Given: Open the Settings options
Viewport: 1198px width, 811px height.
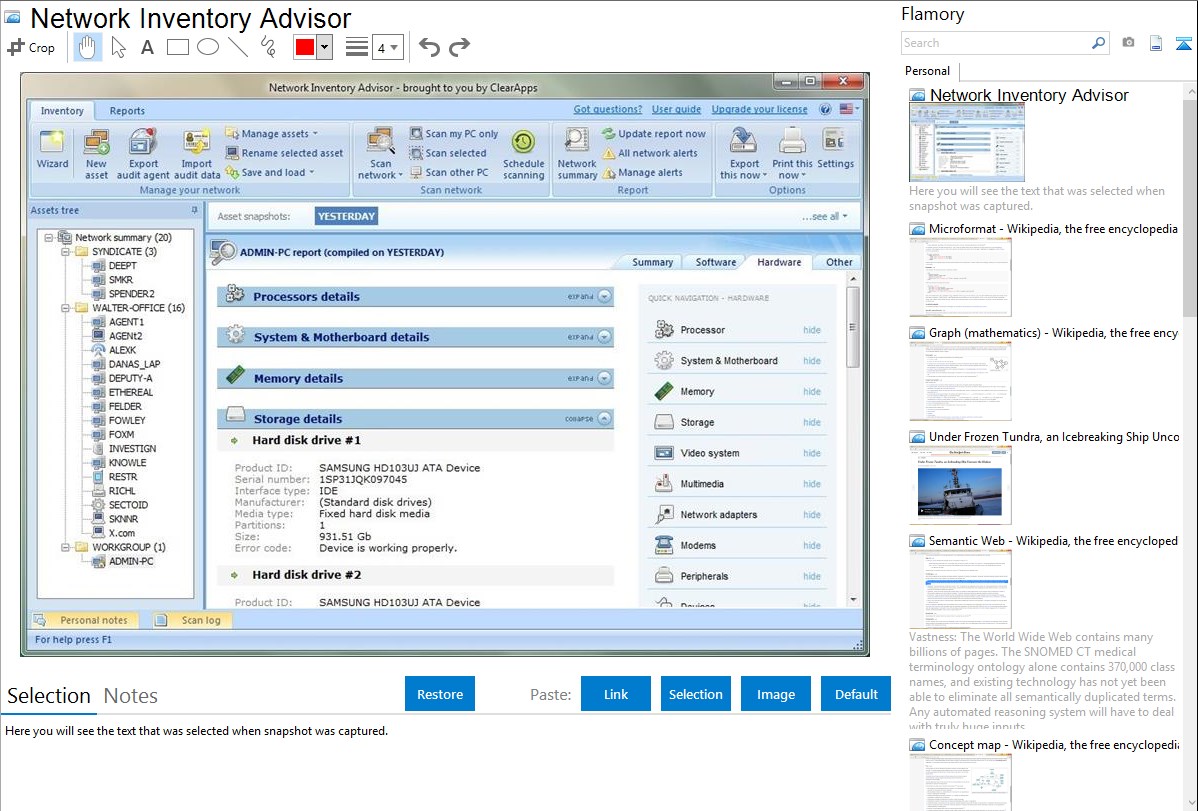Looking at the screenshot, I should 835,149.
